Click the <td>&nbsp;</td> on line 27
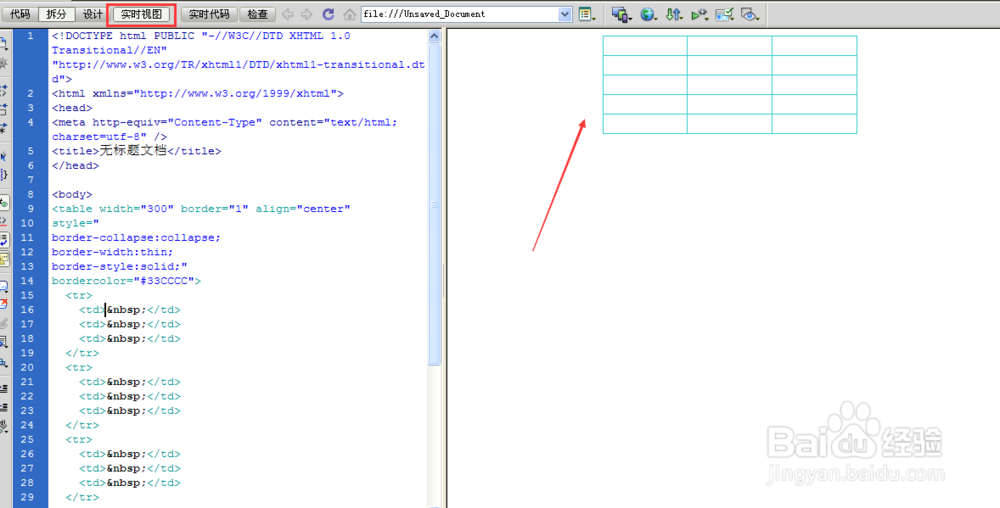This screenshot has height=508, width=1000. 130,468
